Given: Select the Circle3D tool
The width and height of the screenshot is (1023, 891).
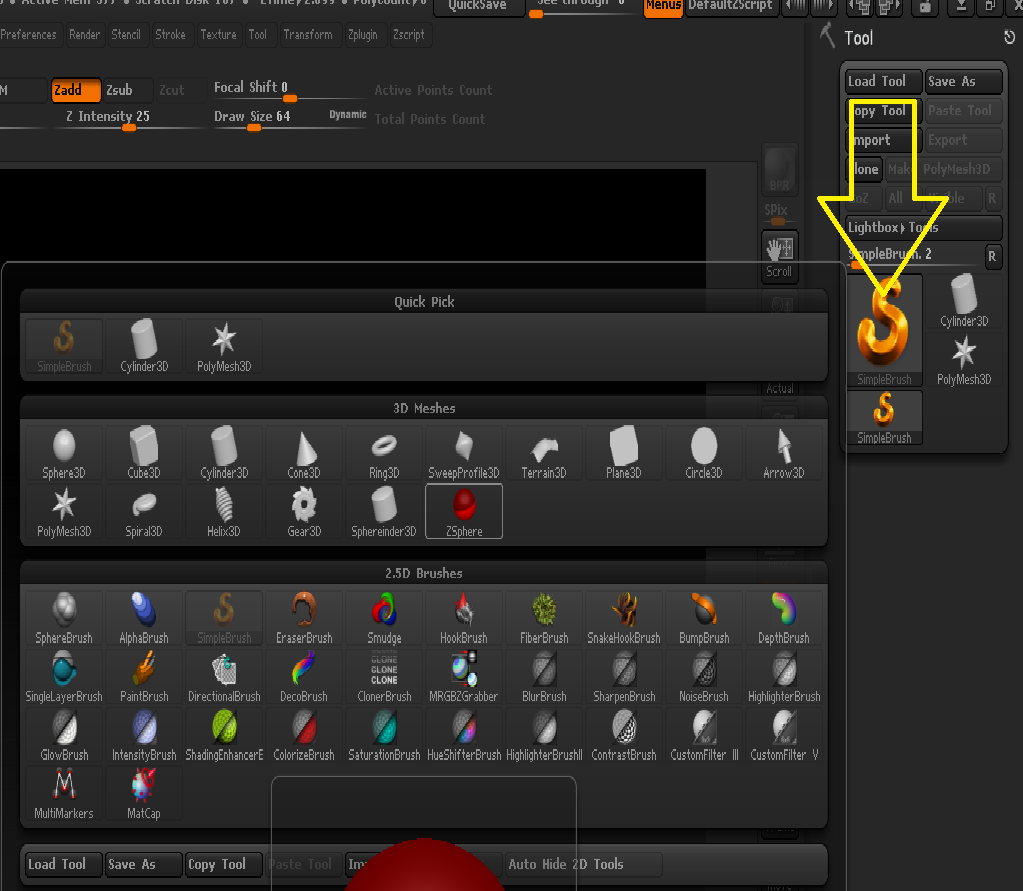Looking at the screenshot, I should [x=704, y=453].
